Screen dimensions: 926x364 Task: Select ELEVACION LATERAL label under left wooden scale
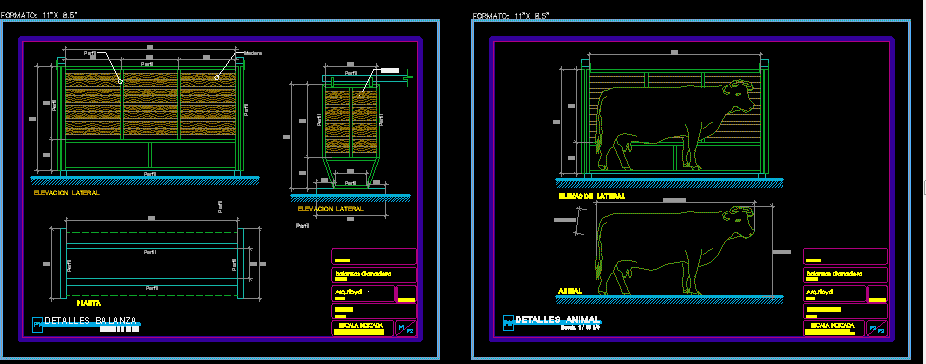67,193
